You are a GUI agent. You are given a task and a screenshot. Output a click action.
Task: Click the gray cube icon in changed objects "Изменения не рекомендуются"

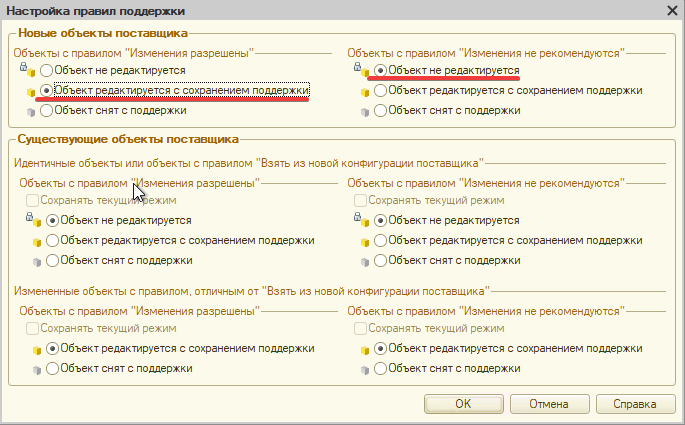coord(365,369)
